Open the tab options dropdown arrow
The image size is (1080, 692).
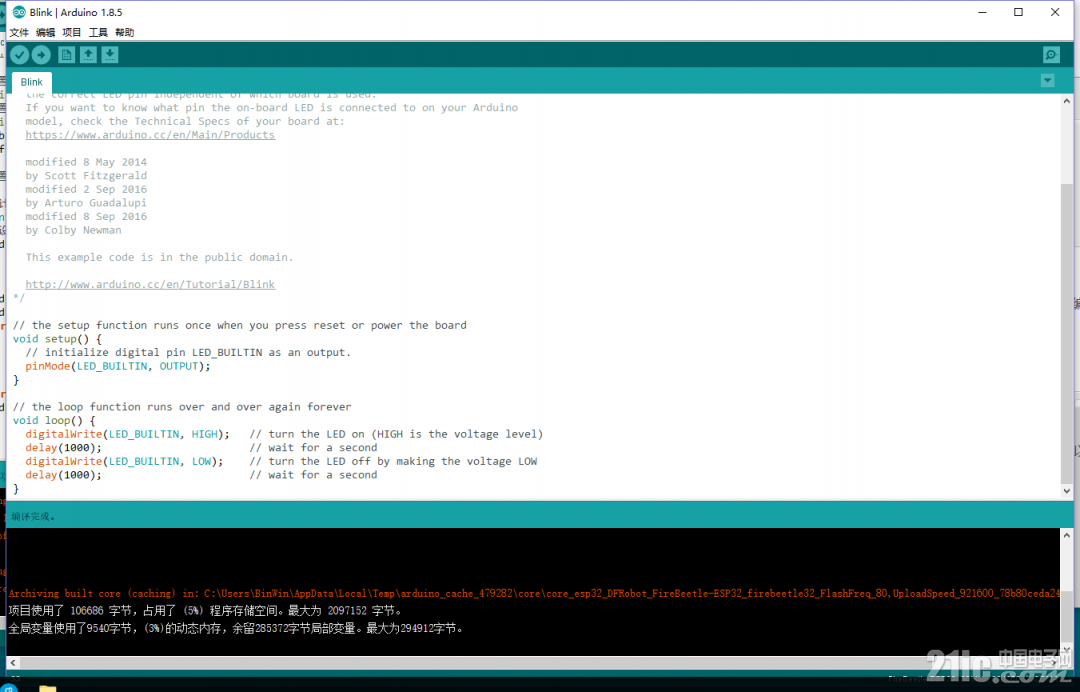pyautogui.click(x=1048, y=81)
